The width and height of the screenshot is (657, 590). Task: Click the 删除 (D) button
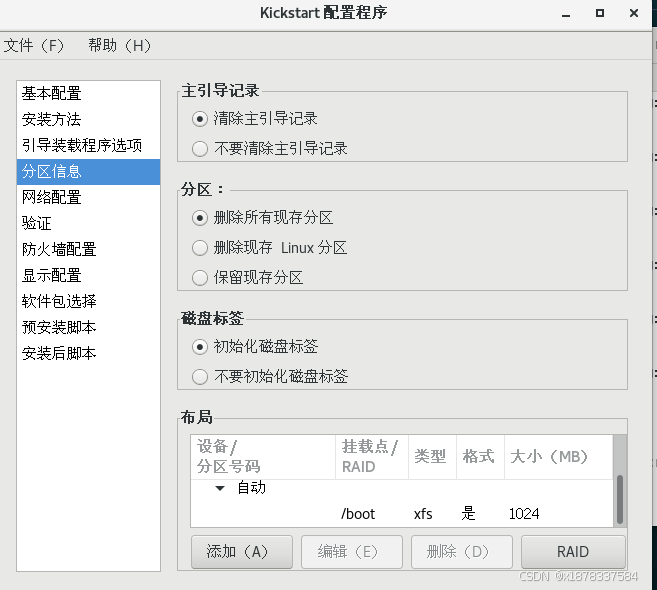(x=462, y=552)
